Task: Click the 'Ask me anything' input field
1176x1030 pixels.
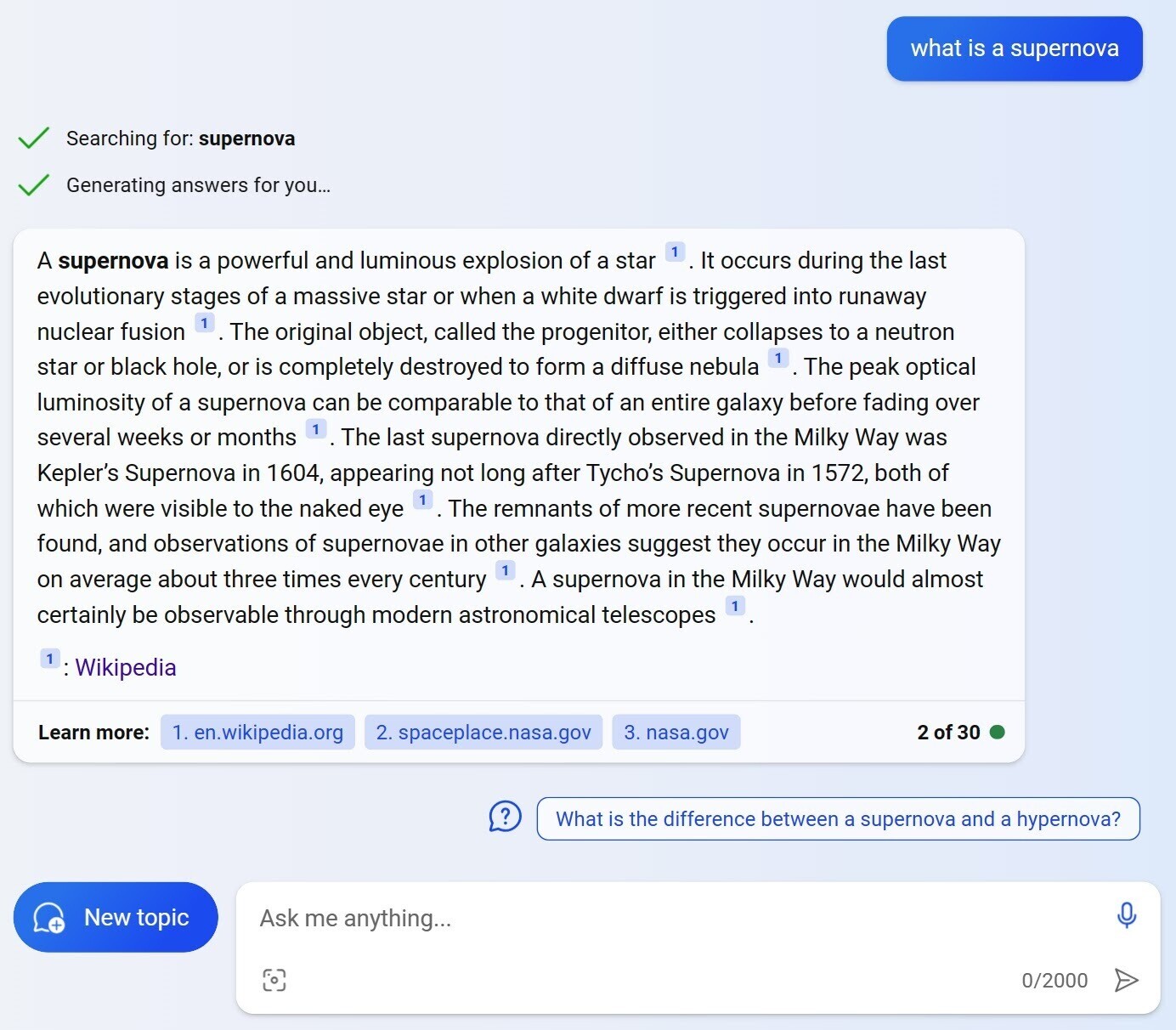Action: coord(595,918)
